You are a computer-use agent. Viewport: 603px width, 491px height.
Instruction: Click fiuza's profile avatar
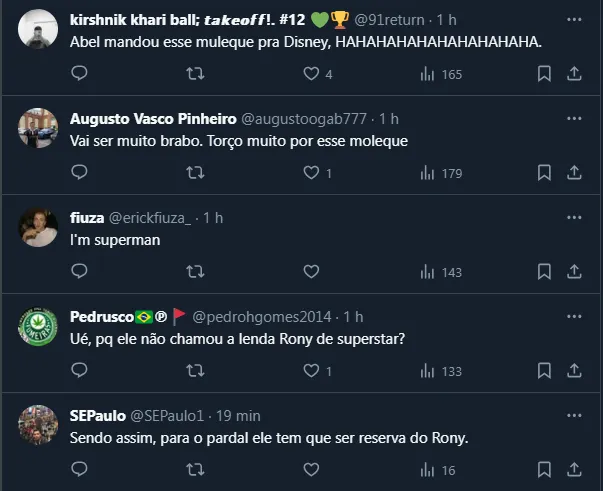point(38,228)
